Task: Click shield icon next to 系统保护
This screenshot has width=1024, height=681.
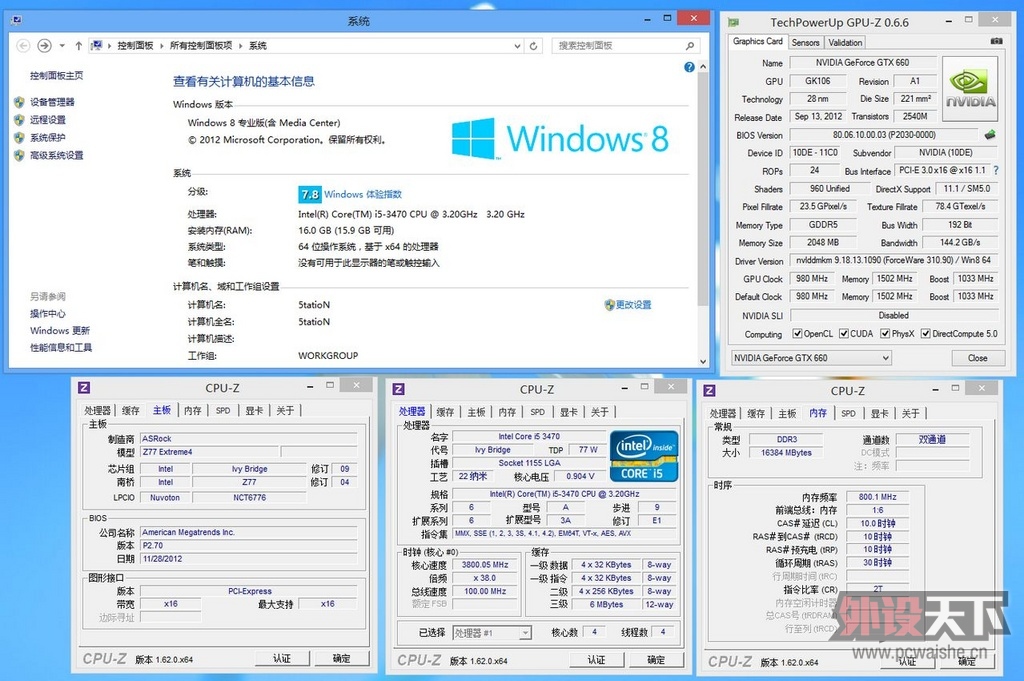Action: tap(19, 137)
